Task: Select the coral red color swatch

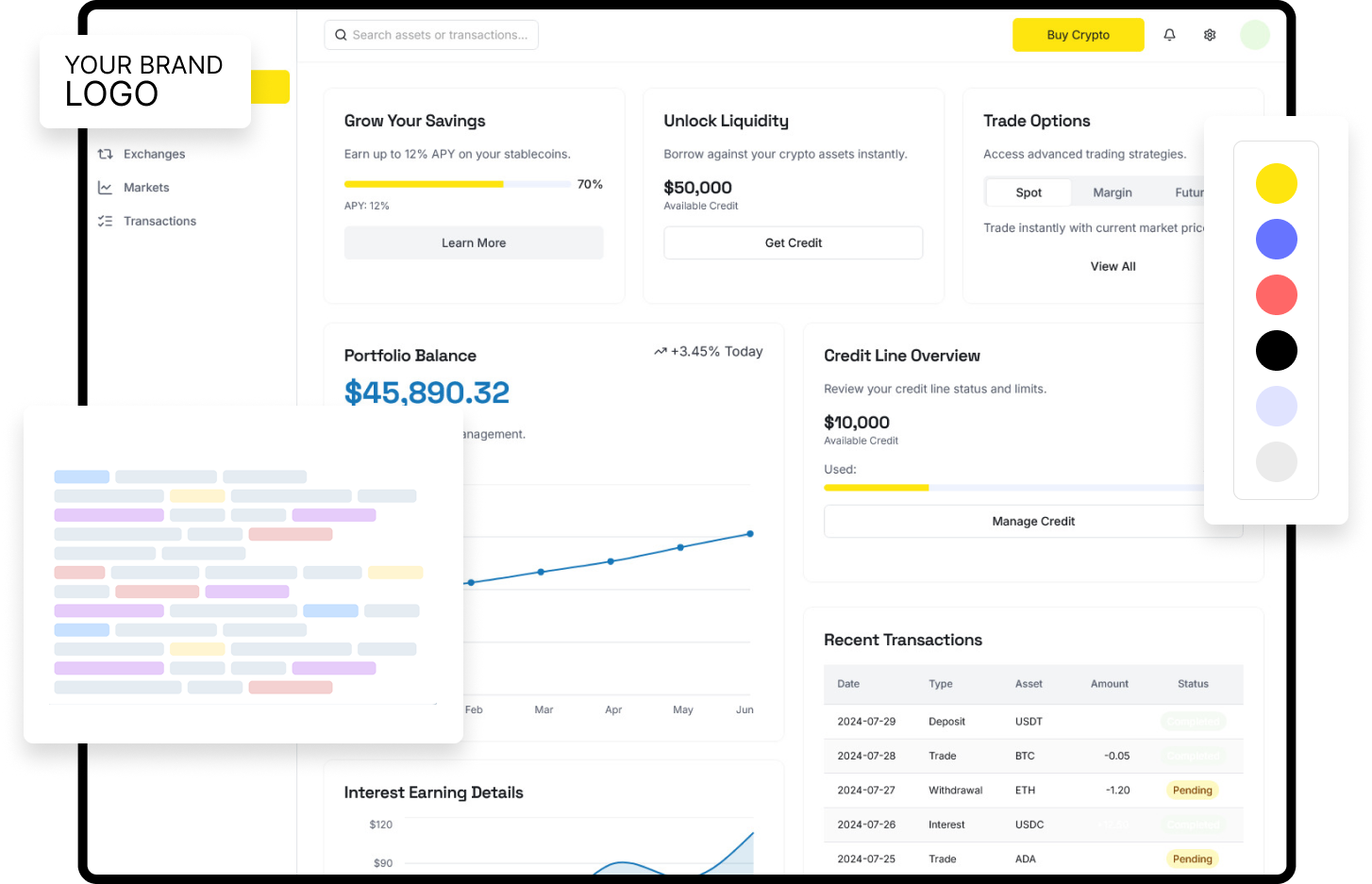Action: (1277, 294)
